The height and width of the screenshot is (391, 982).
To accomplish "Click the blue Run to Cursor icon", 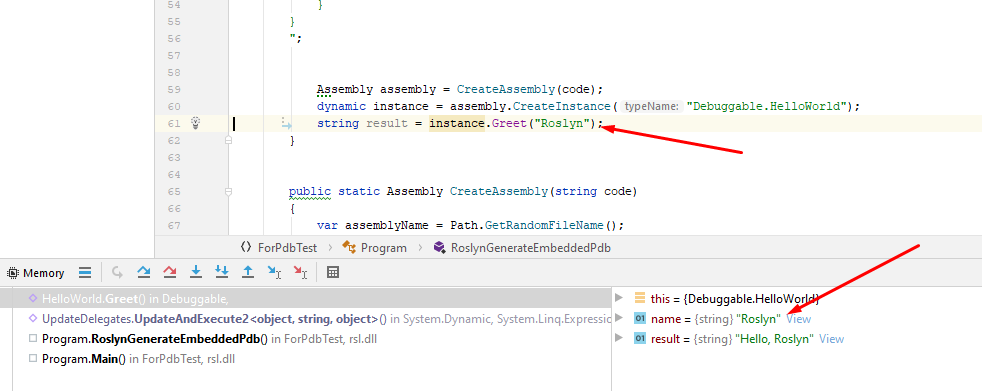I will pyautogui.click(x=274, y=272).
